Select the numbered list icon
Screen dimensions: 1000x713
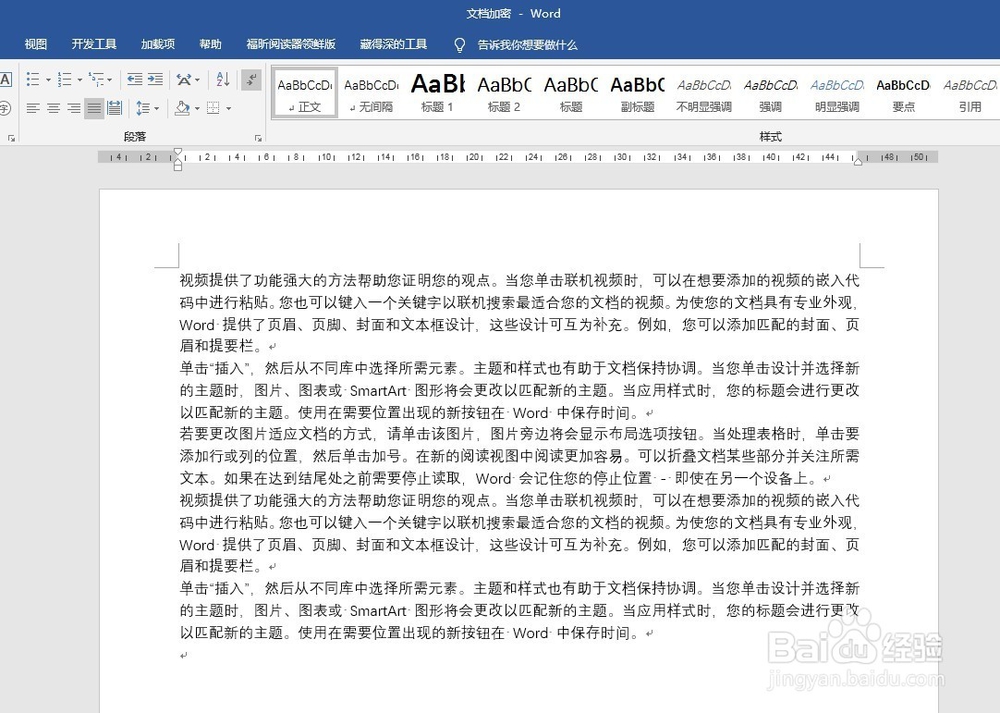(67, 79)
